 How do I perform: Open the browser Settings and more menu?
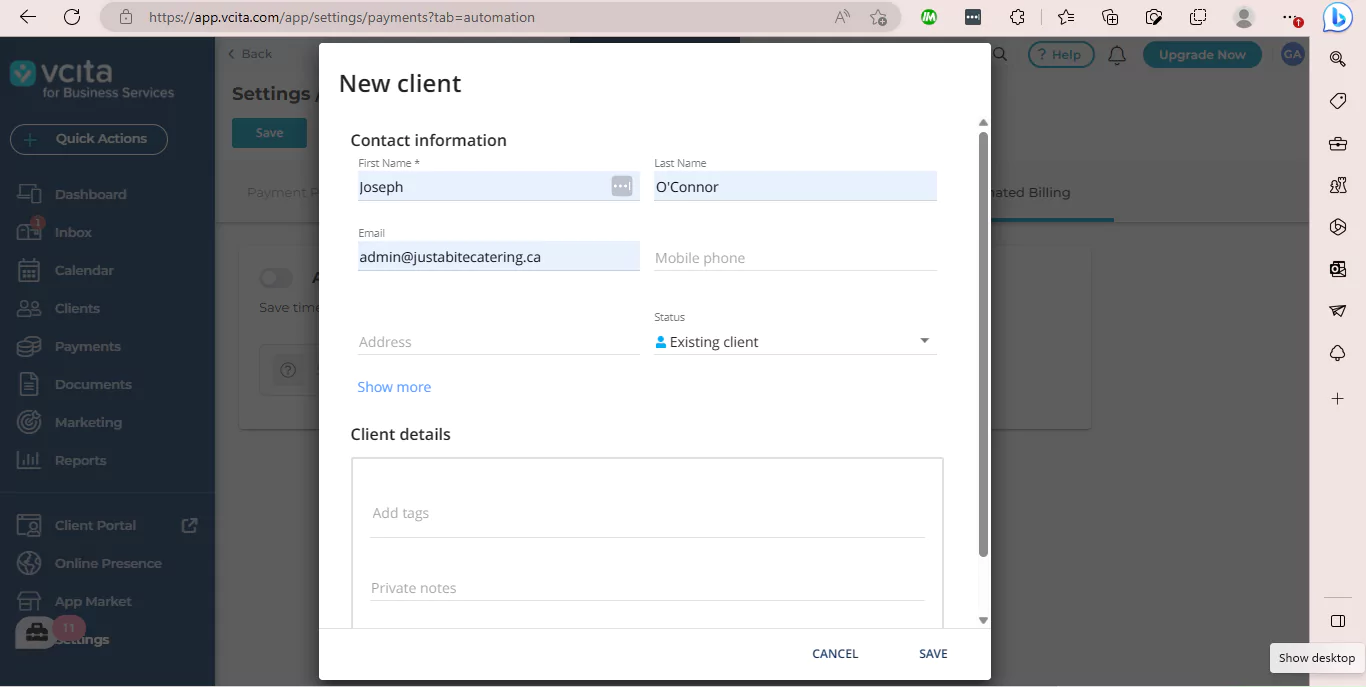coord(1291,17)
